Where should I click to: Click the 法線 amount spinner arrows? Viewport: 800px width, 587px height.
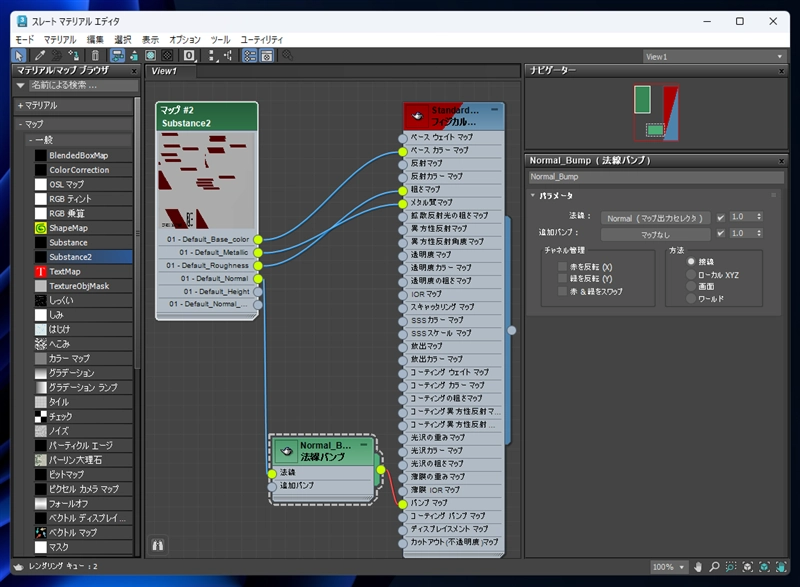click(x=761, y=217)
